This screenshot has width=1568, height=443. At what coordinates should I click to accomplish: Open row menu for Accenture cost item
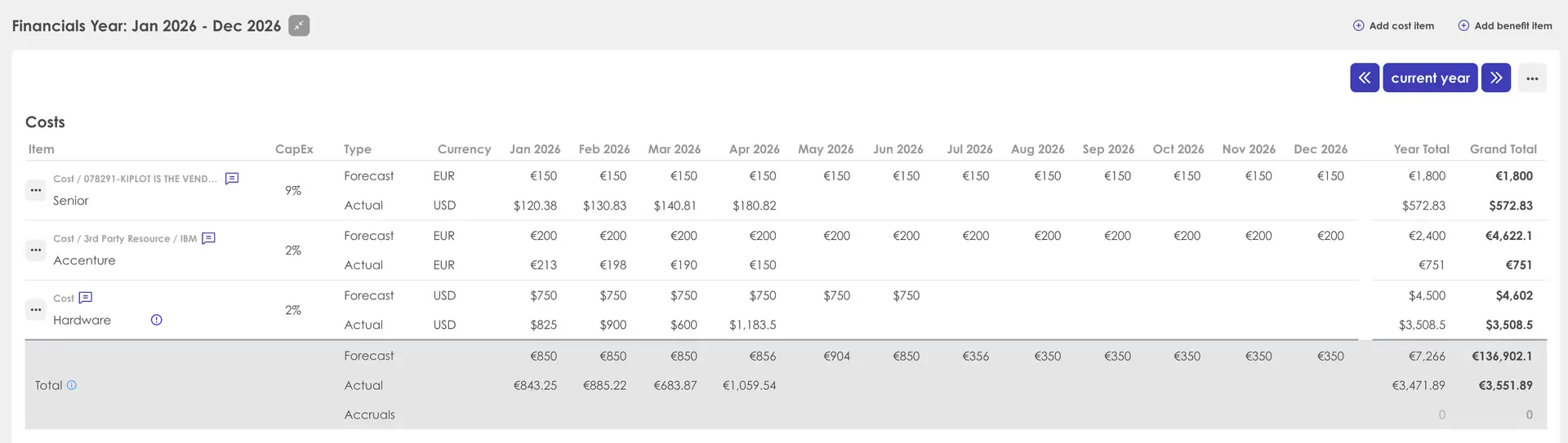[x=36, y=250]
